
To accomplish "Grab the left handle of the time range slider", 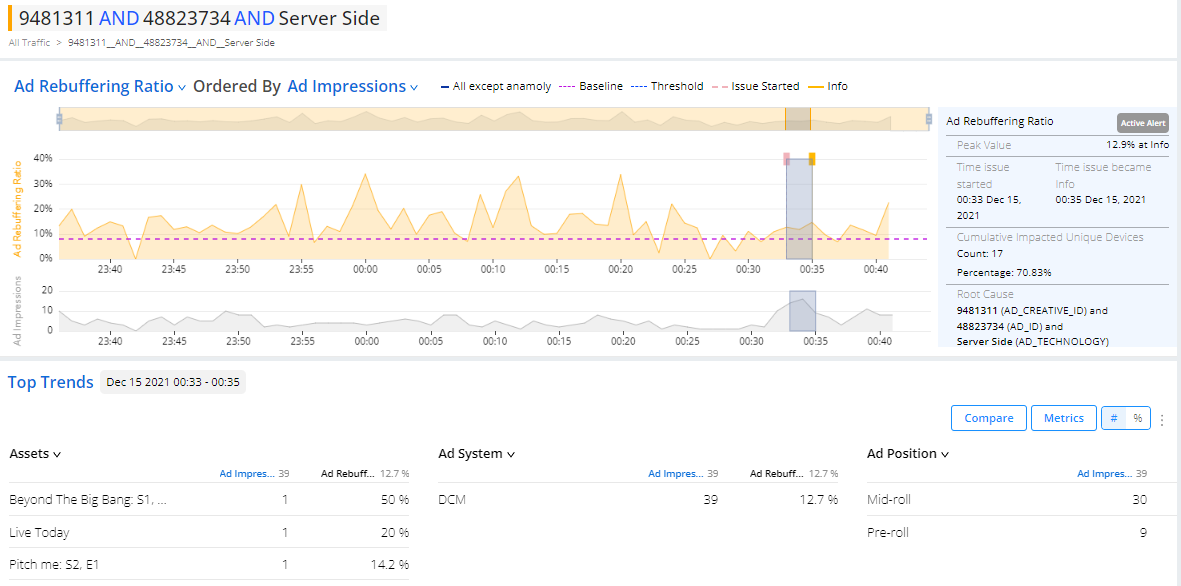I will click(59, 119).
